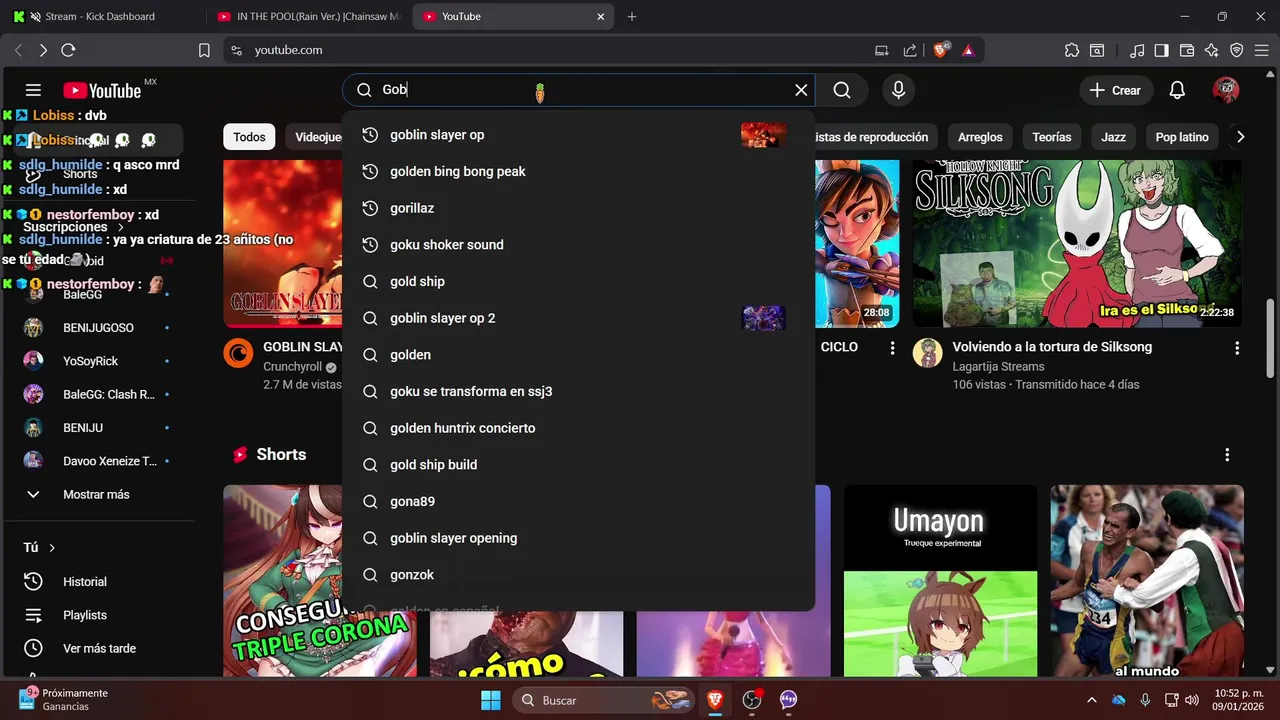
Task: Open options menu for the Silksong video
Action: (x=1237, y=348)
